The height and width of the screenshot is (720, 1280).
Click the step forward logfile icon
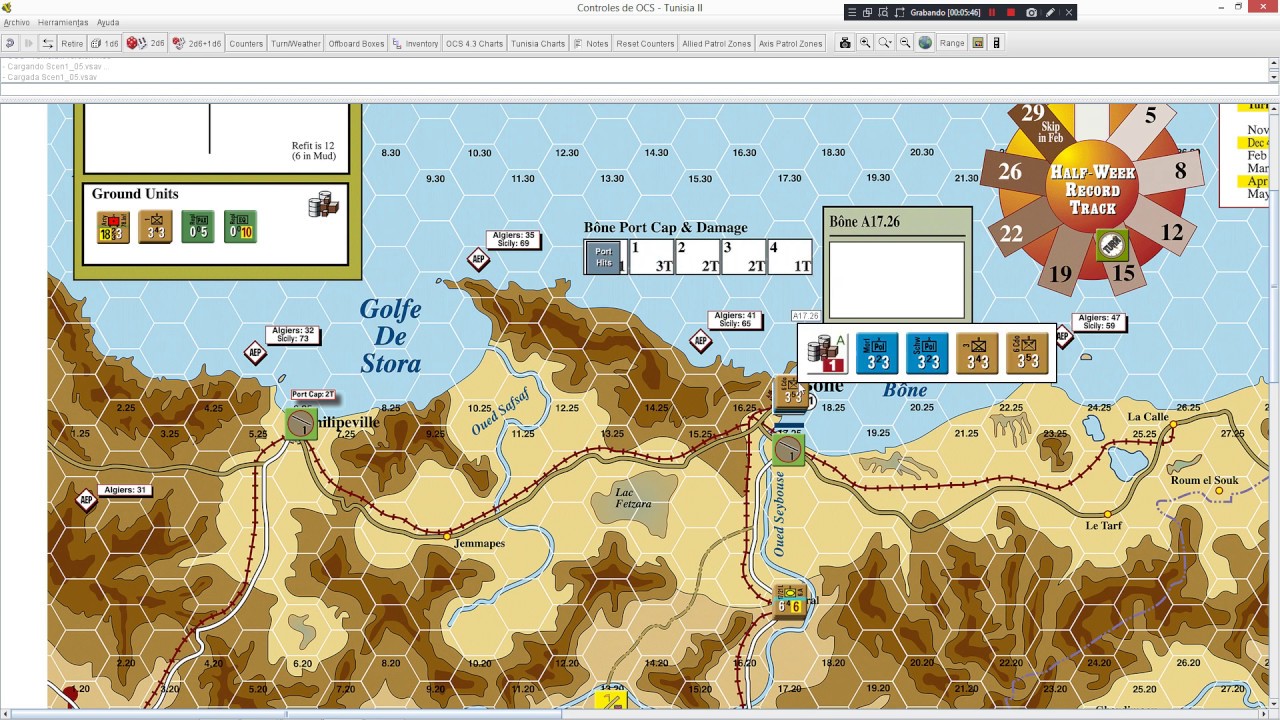(29, 43)
